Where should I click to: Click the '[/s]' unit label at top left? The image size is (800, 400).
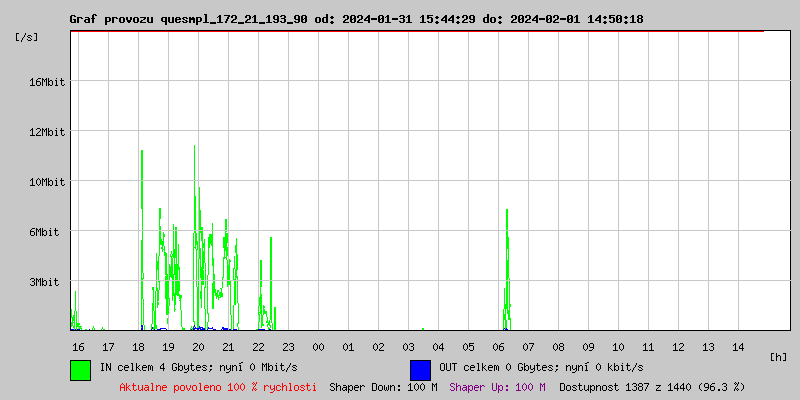point(28,36)
